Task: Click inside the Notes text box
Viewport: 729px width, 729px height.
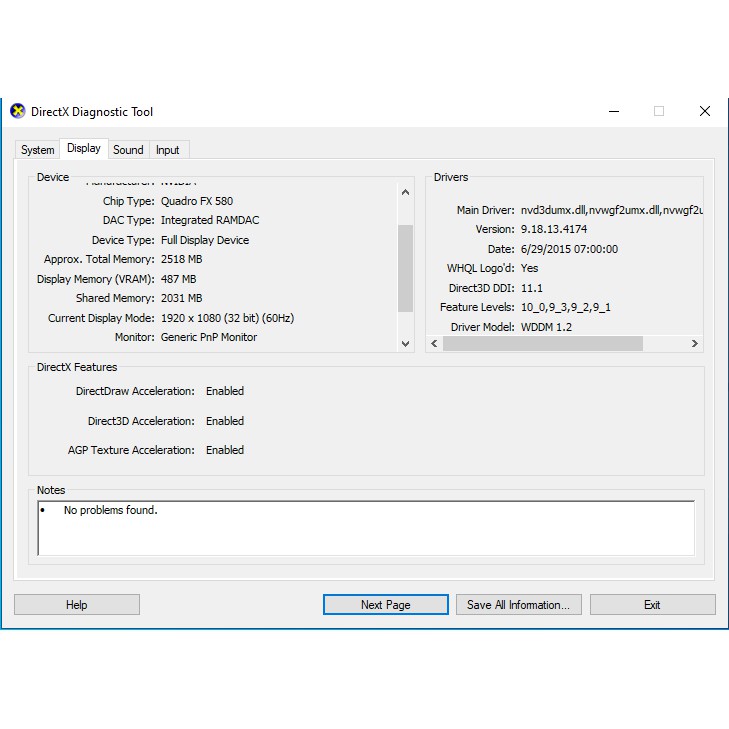Action: point(365,528)
